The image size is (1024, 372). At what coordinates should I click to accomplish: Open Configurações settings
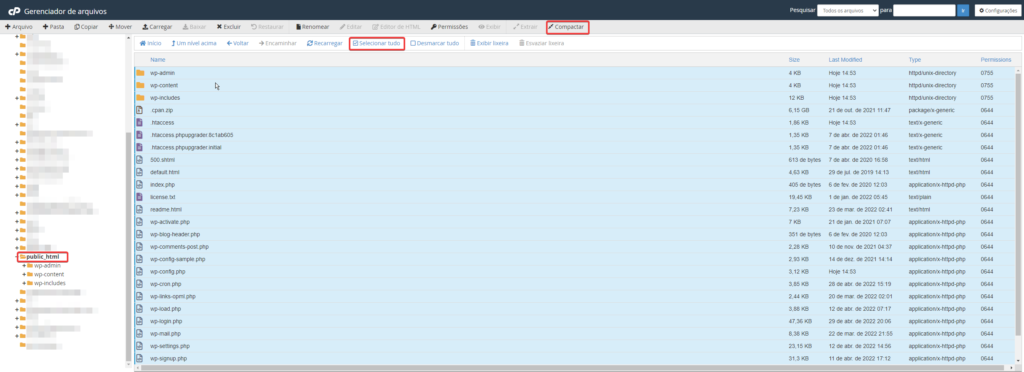pos(997,10)
